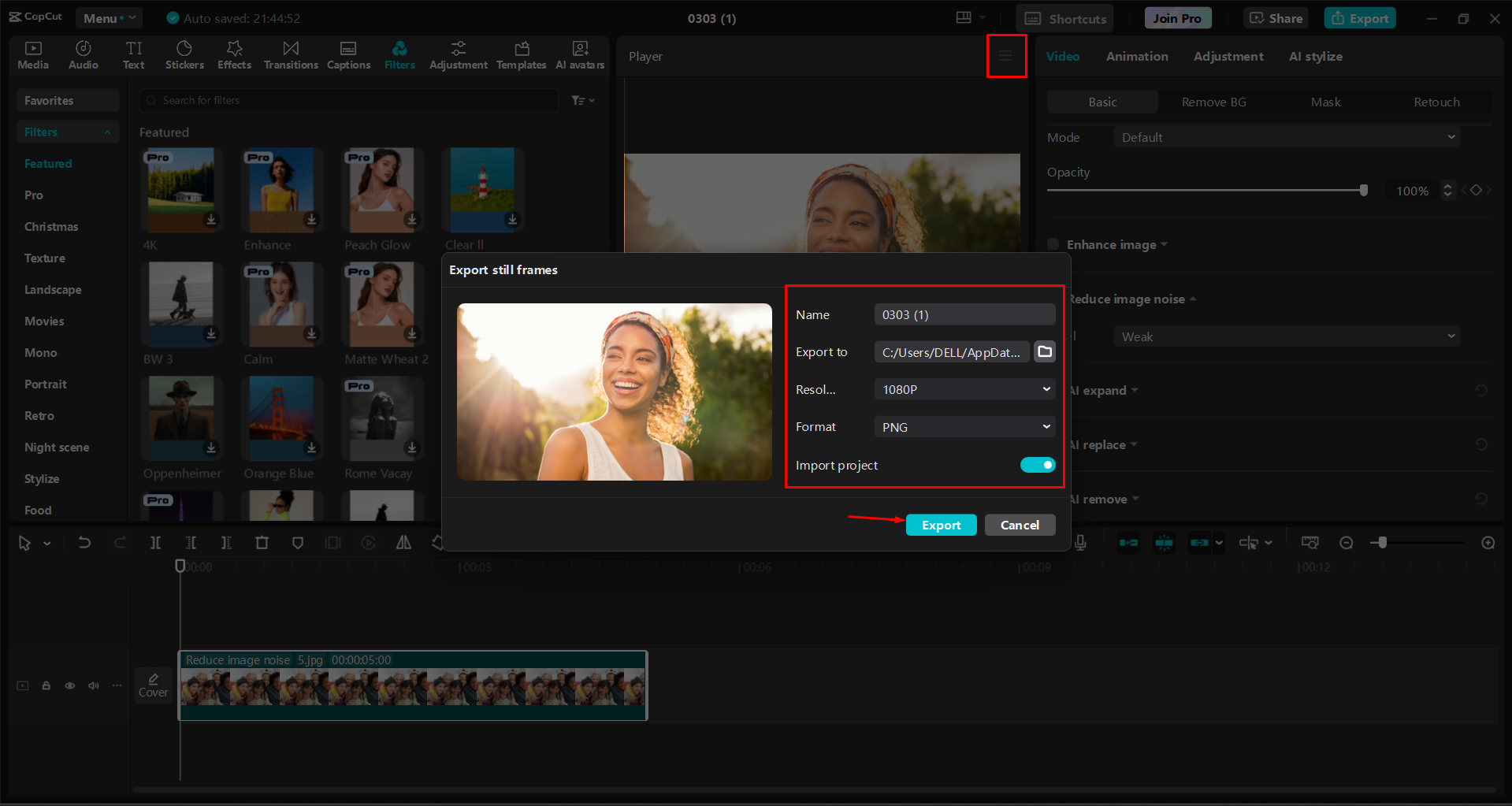The width and height of the screenshot is (1512, 806).
Task: Click the Delete icon in the timeline toolbar
Action: 262,542
